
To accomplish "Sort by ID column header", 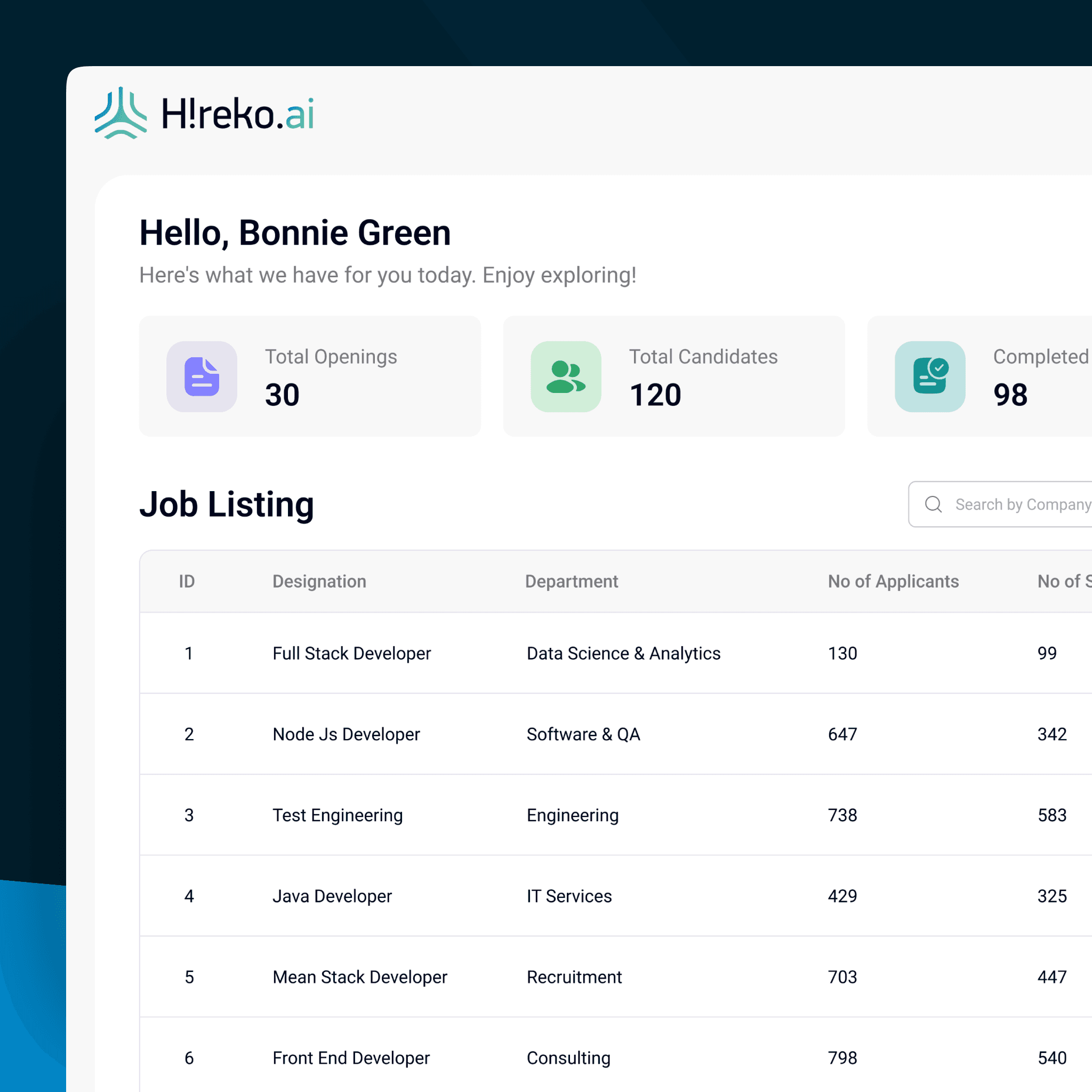I will click(x=187, y=581).
